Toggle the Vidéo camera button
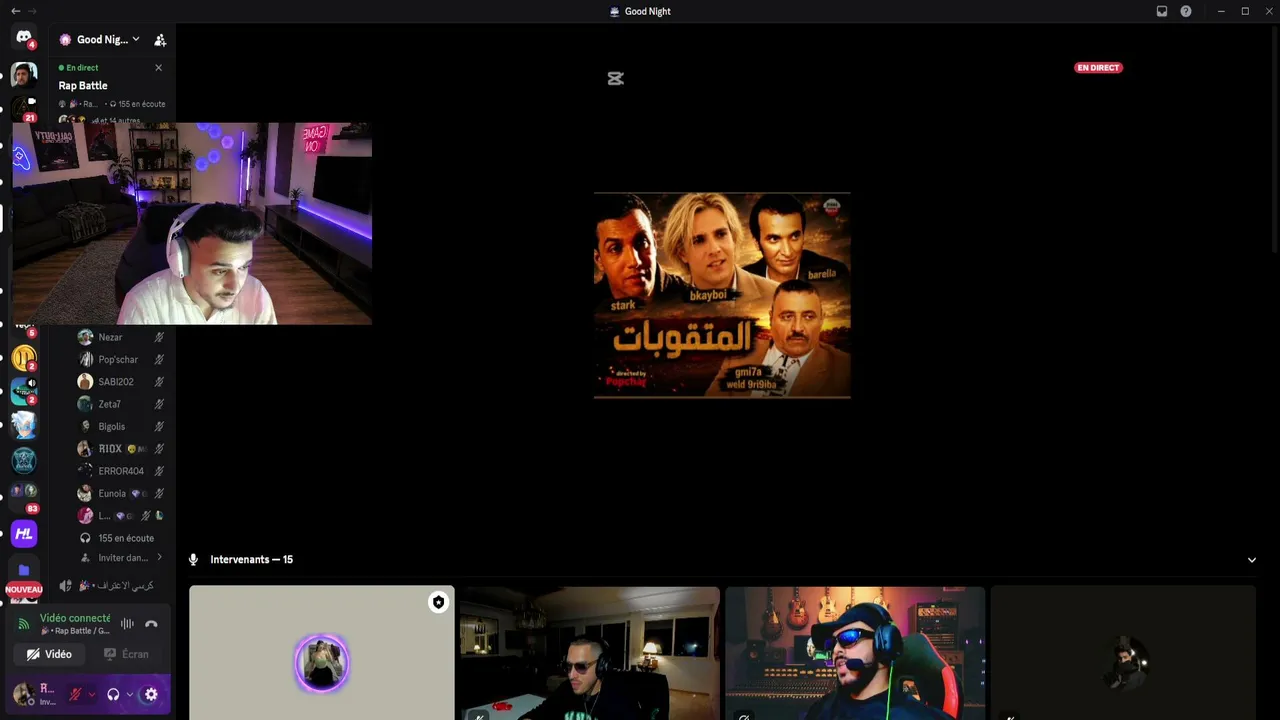The image size is (1280, 720). pyautogui.click(x=50, y=654)
